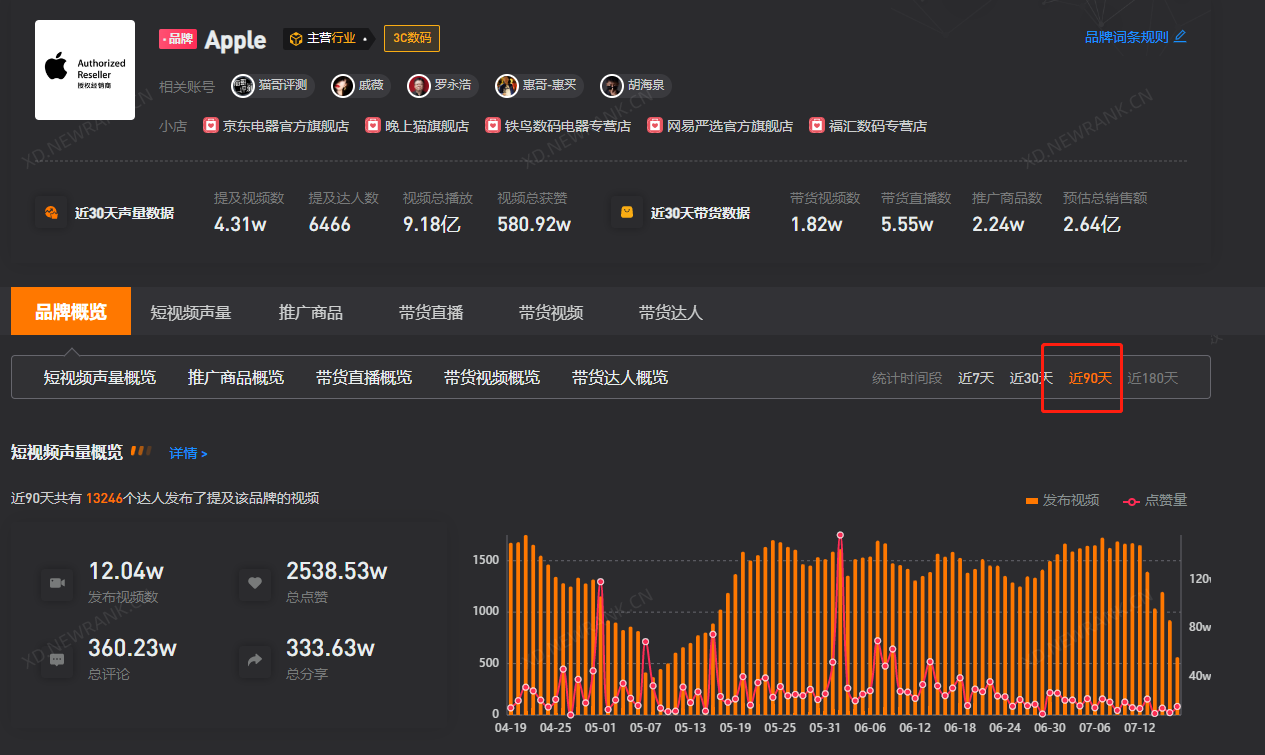
Task: Click the 13246 talent count text
Action: pos(105,498)
